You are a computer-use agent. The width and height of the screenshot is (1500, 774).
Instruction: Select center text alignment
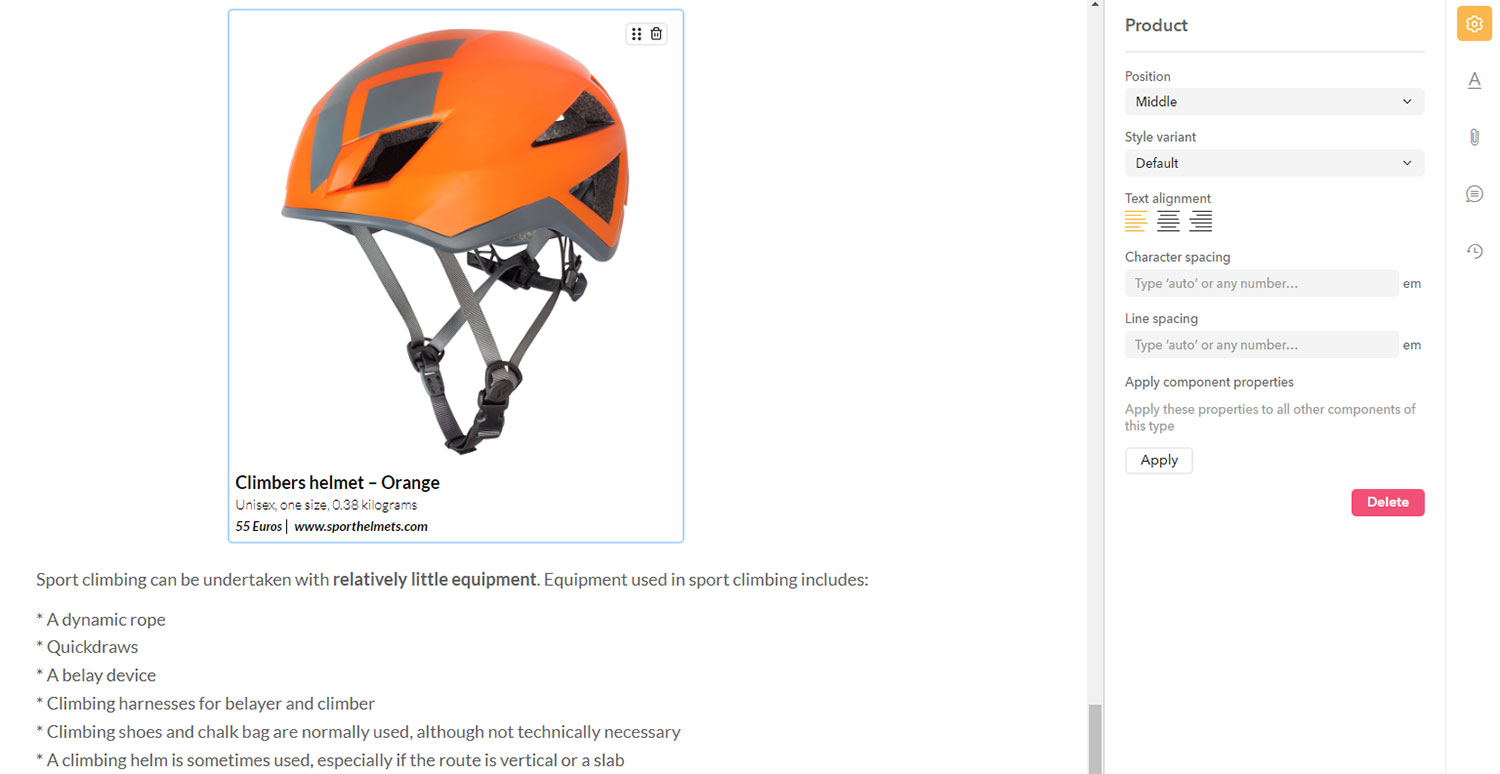point(1168,221)
